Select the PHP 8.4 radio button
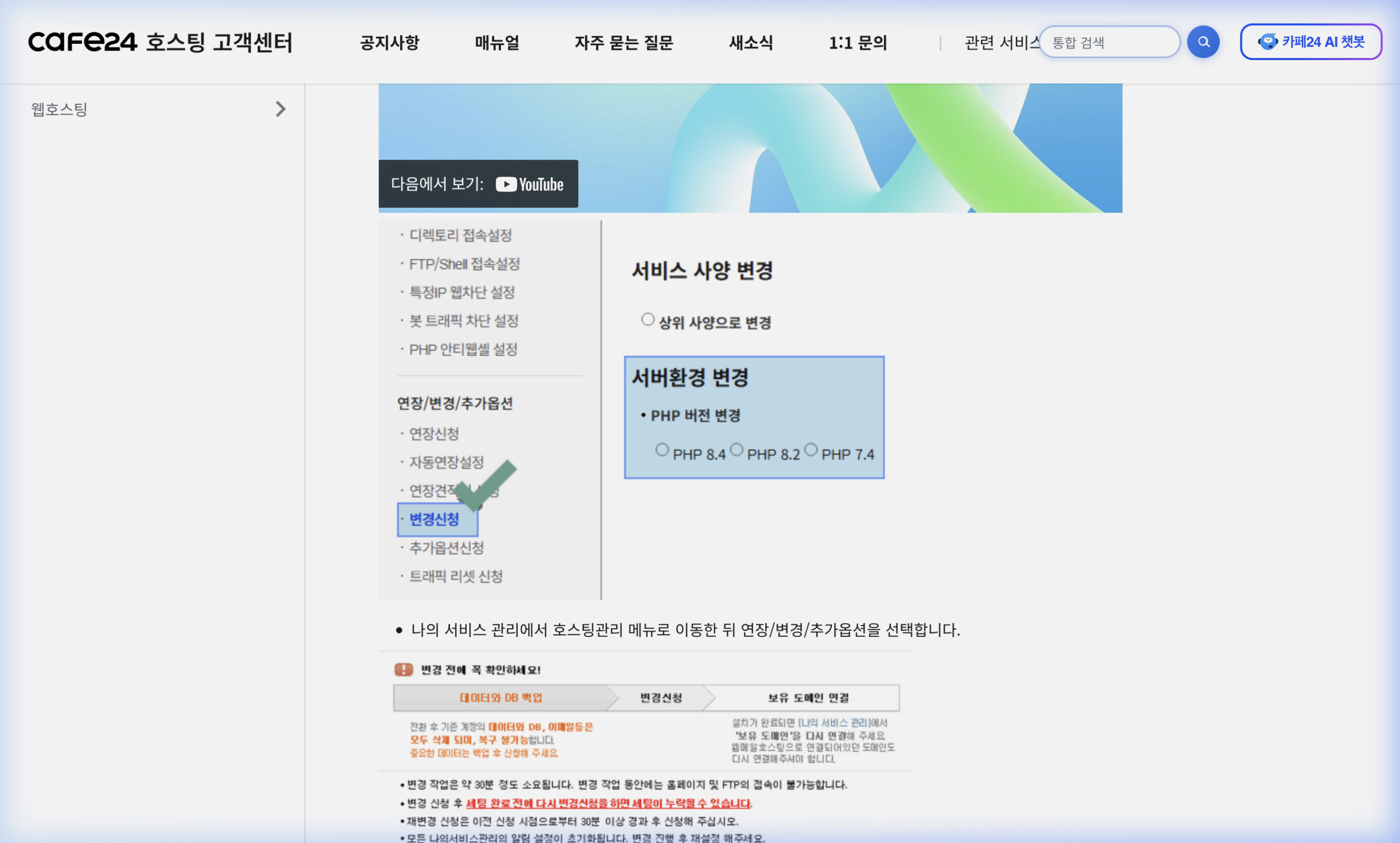This screenshot has width=1400, height=843. pyautogui.click(x=662, y=449)
